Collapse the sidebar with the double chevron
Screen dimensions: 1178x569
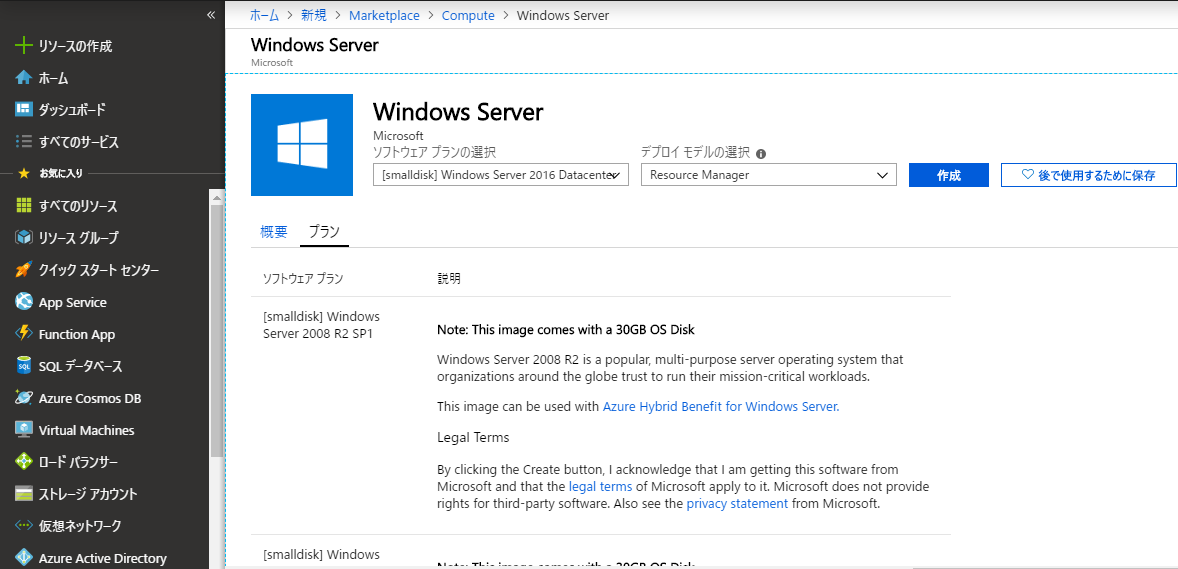[x=210, y=15]
